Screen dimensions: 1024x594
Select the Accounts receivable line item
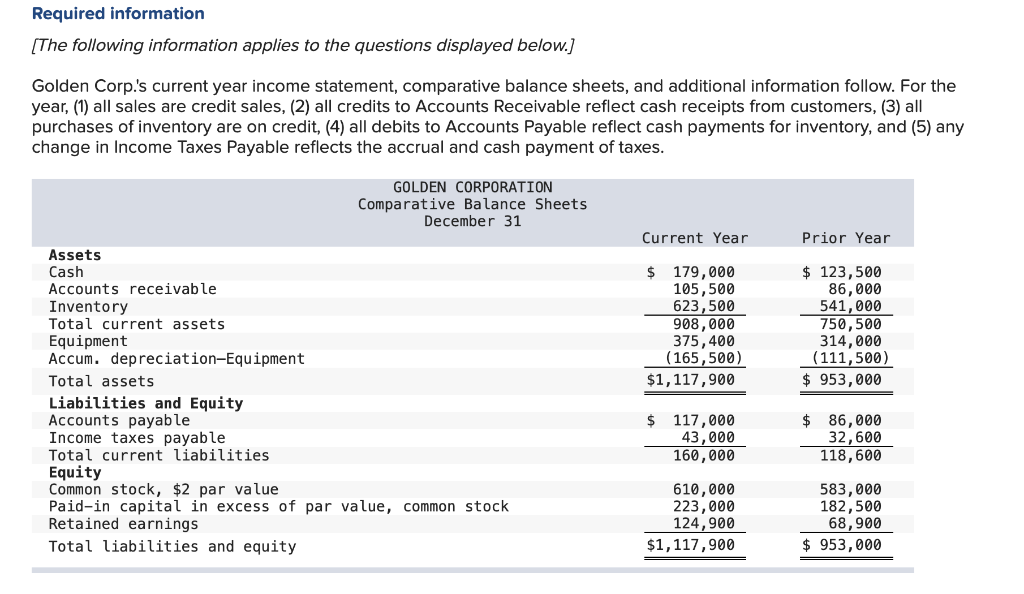(x=114, y=289)
